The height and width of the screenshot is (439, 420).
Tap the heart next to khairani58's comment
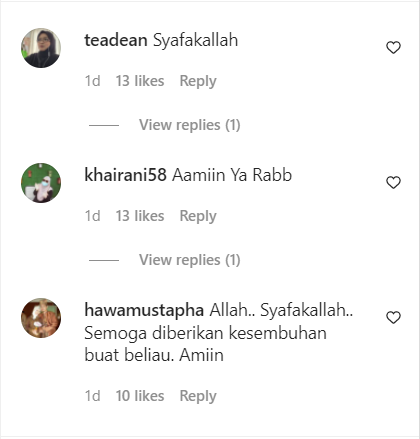tap(393, 182)
